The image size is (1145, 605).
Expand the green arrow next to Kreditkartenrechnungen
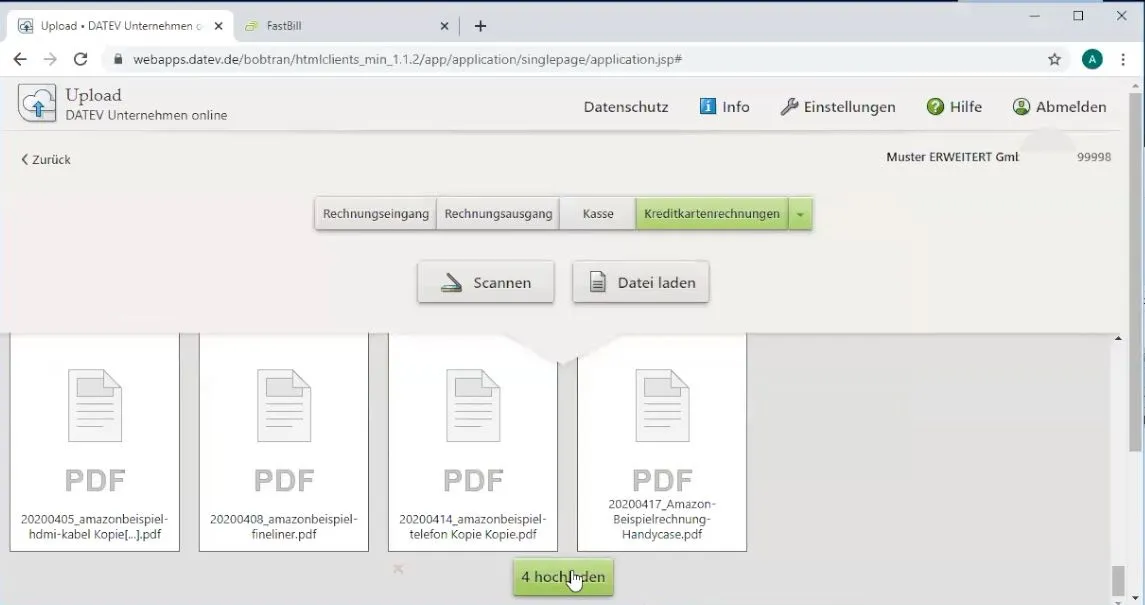[799, 213]
